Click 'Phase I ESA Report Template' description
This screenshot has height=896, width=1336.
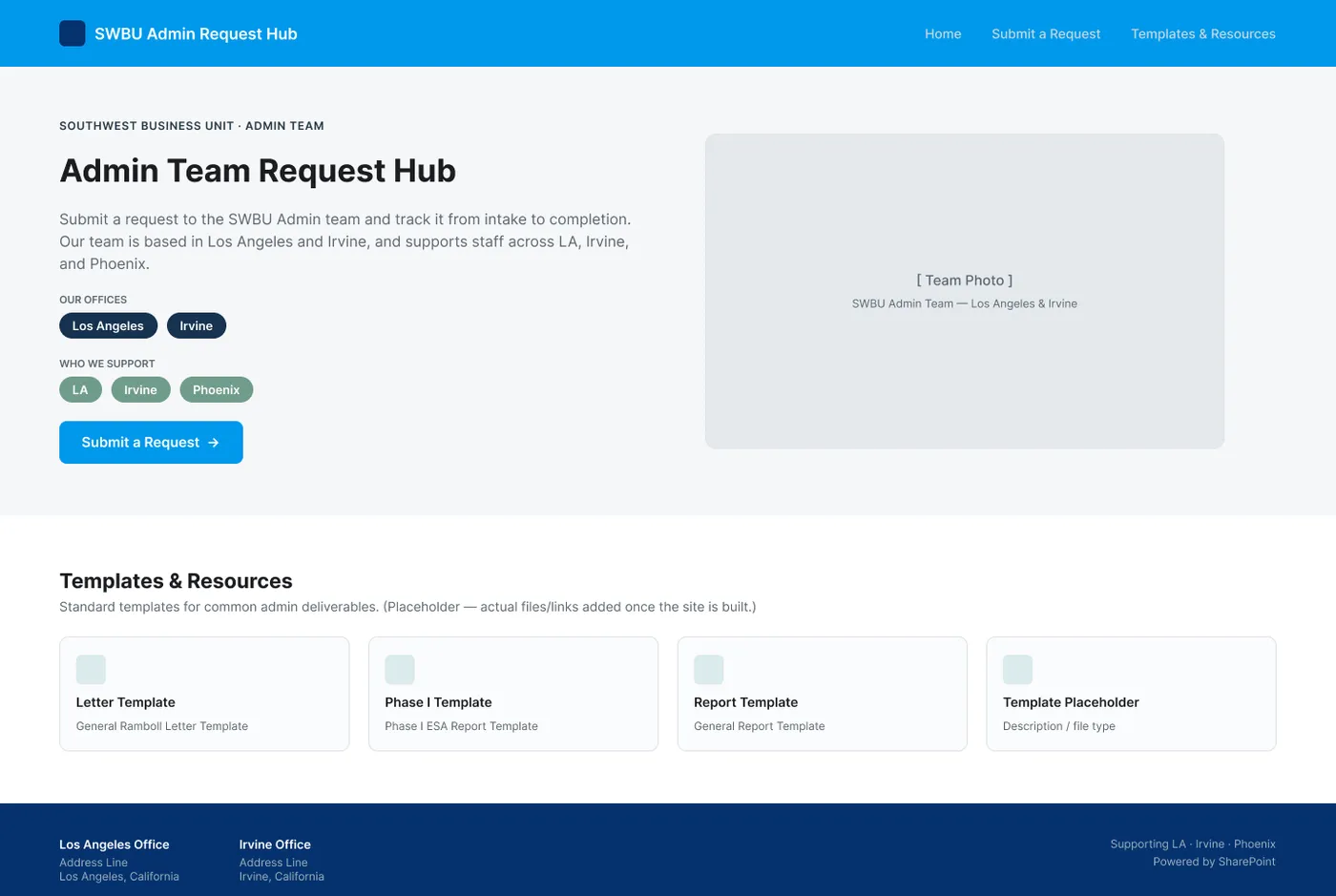pos(461,726)
